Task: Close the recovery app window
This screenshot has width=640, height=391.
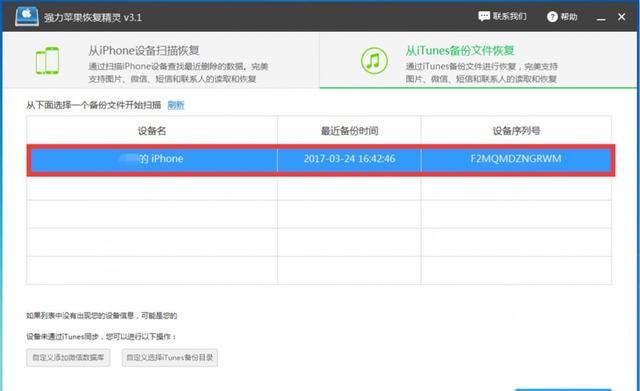Action: (x=621, y=17)
